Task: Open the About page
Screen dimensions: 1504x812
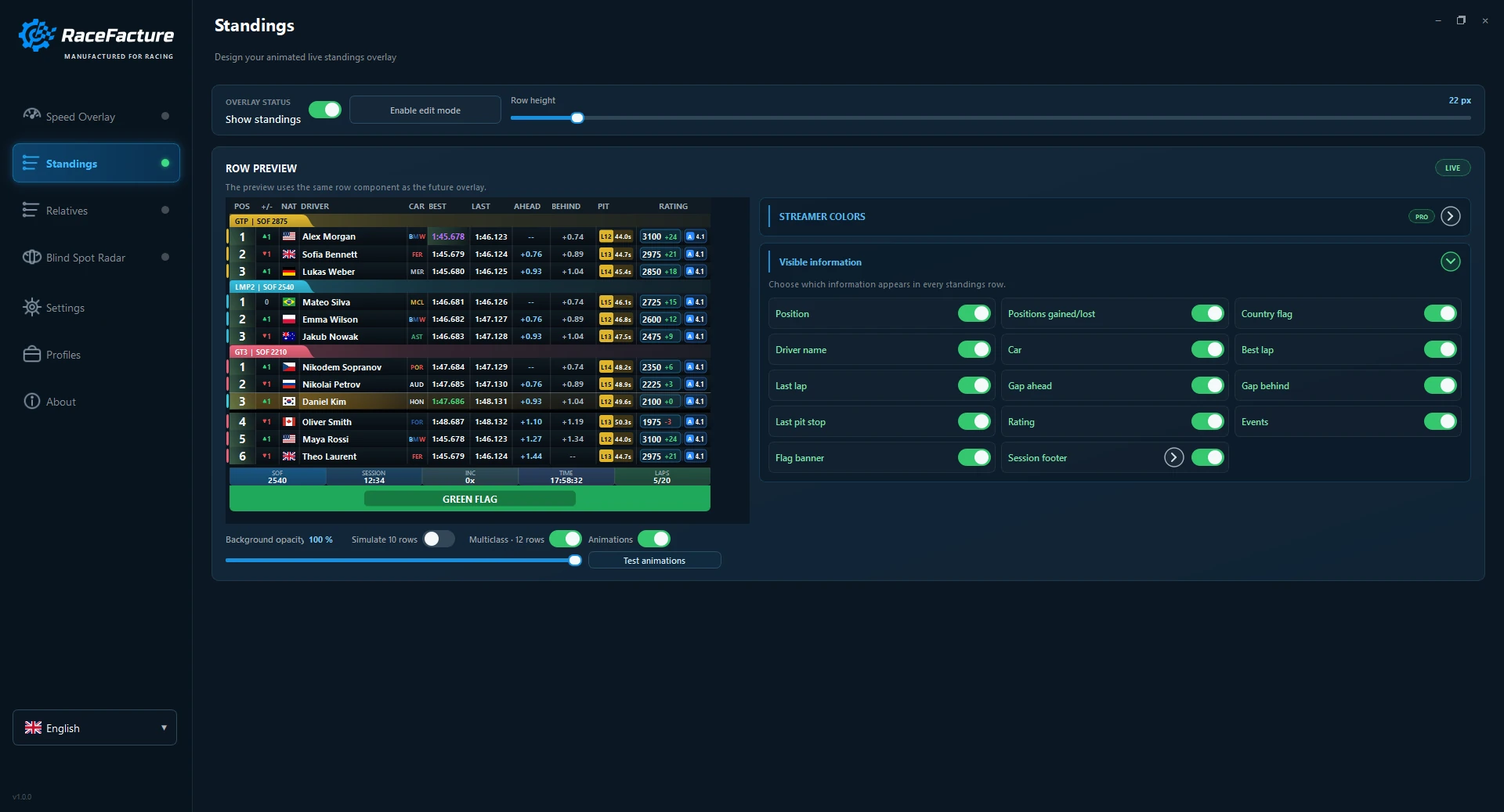Action: click(96, 401)
